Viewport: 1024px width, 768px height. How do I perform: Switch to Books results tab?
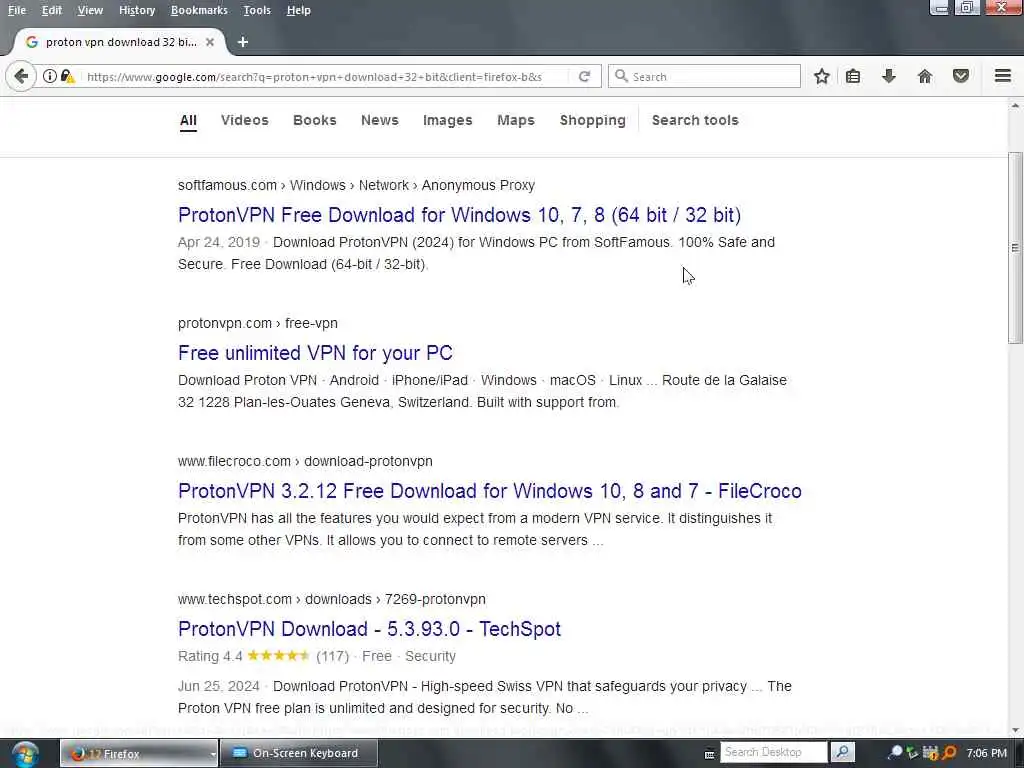tap(315, 120)
